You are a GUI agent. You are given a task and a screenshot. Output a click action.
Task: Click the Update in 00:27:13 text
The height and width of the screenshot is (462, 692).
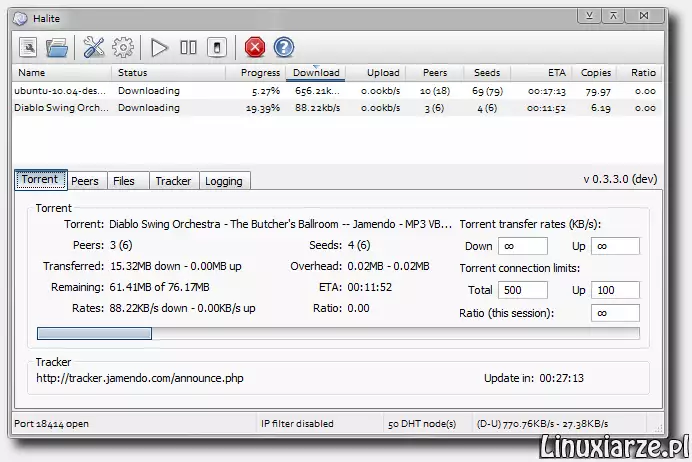[x=534, y=378]
